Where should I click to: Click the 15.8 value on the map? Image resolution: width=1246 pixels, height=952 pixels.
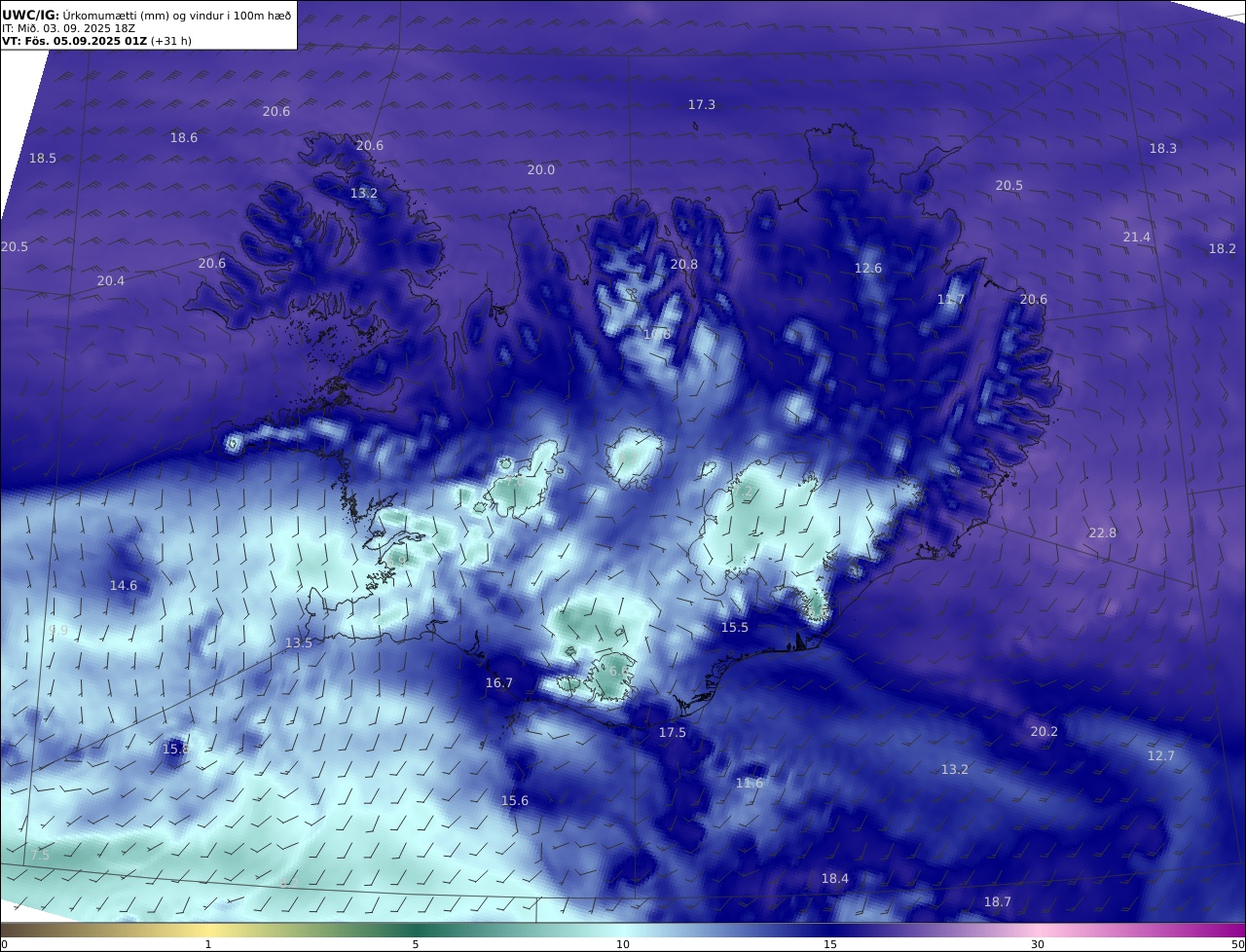[x=176, y=749]
